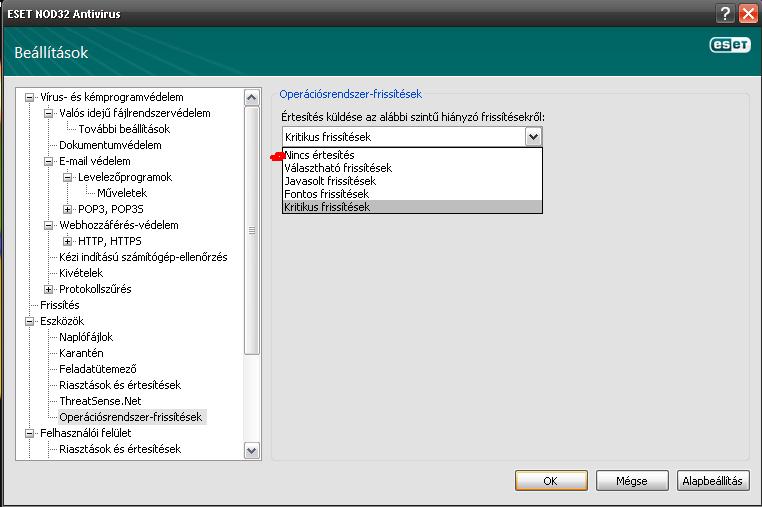The width and height of the screenshot is (762, 507).
Task: Select Valós idejű fájlrendszervédelem tree item
Action: [135, 113]
